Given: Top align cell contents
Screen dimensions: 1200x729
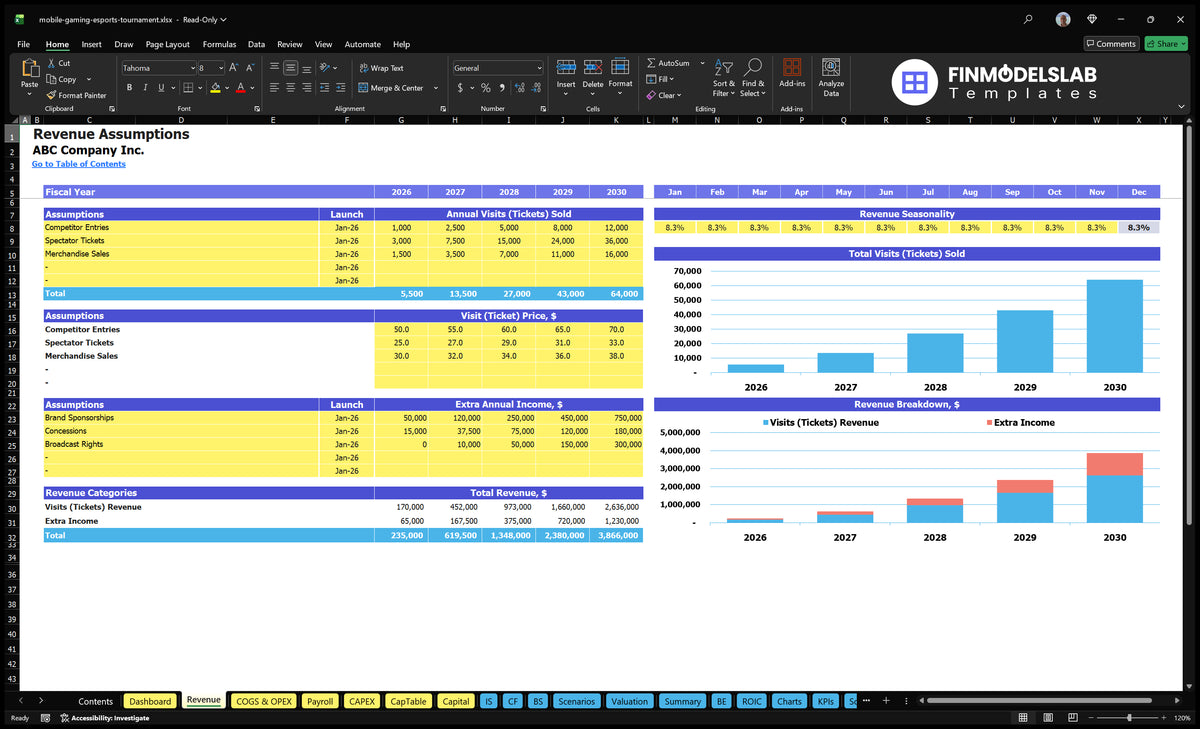Looking at the screenshot, I should coord(274,68).
